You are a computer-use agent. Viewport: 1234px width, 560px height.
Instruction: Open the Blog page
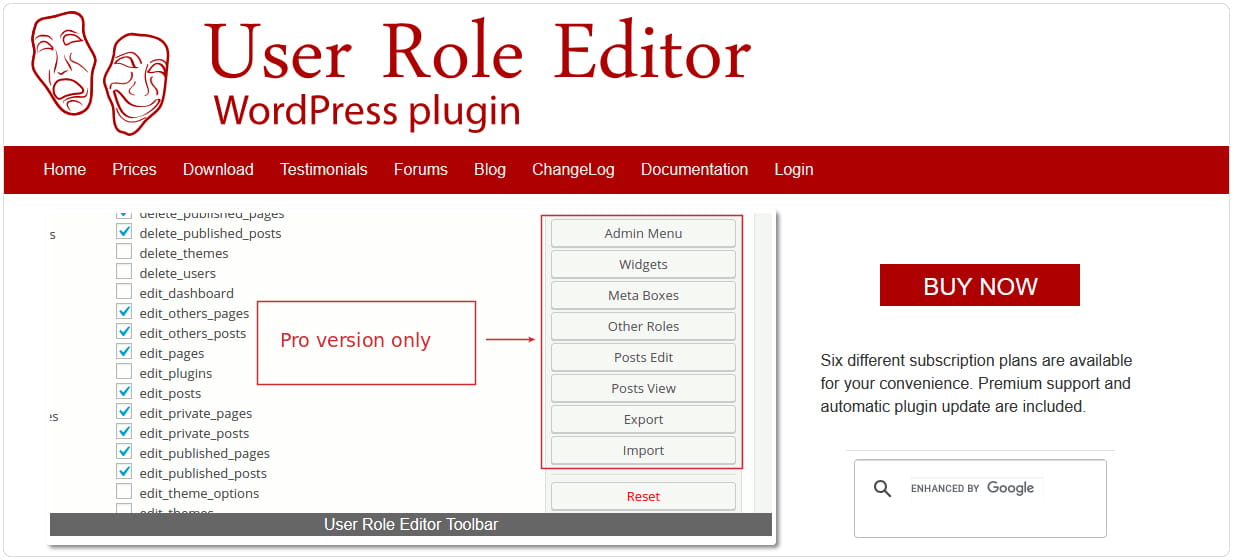(490, 169)
